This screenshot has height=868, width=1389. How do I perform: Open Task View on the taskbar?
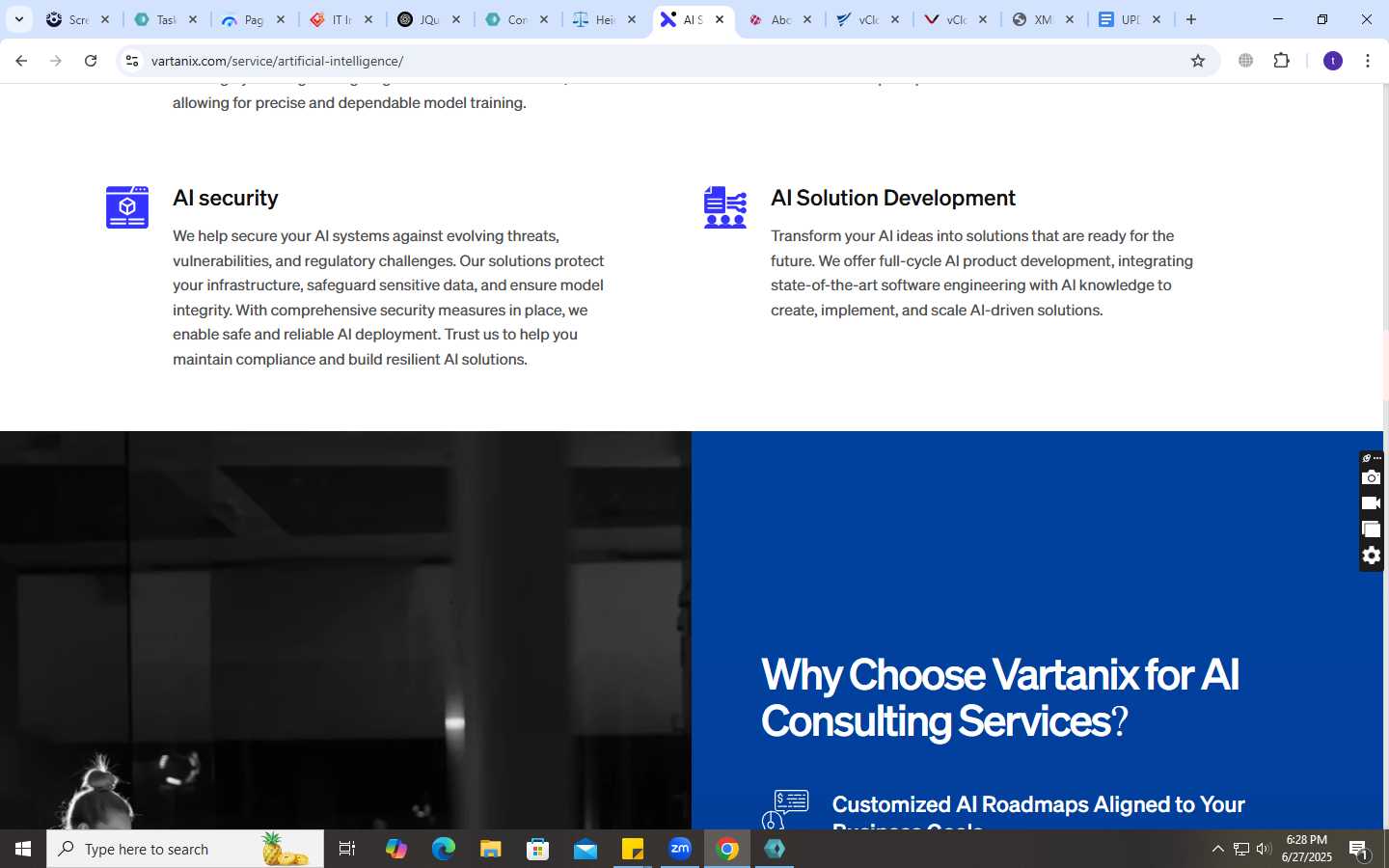point(347,849)
